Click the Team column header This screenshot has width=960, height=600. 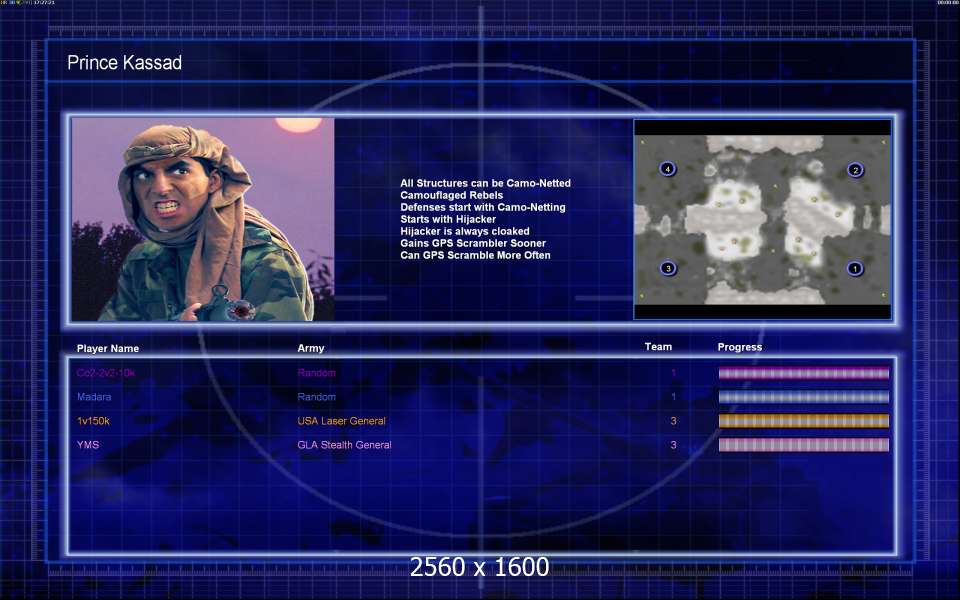point(658,347)
